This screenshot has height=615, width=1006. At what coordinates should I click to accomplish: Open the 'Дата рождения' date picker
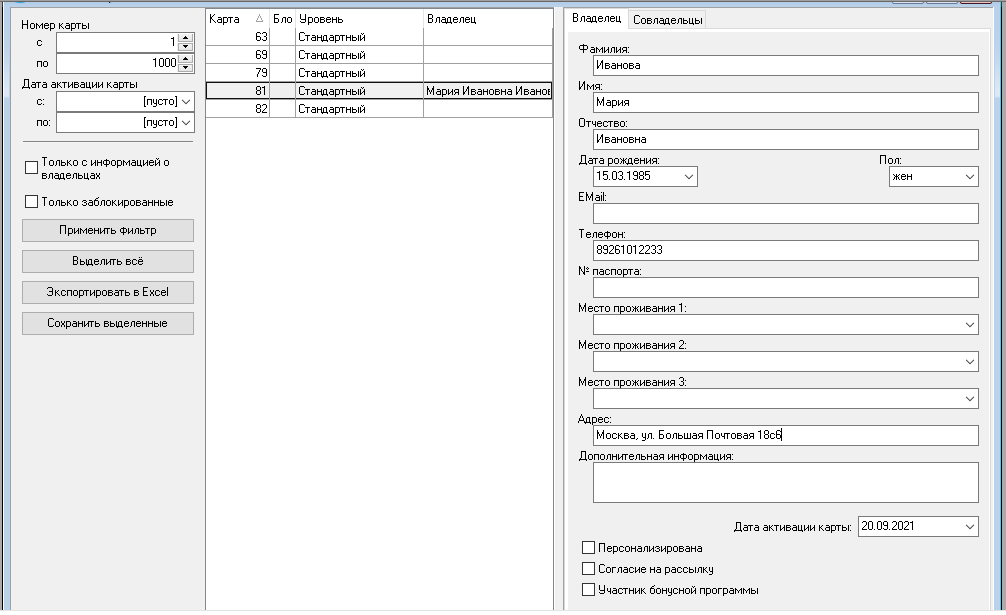point(688,176)
